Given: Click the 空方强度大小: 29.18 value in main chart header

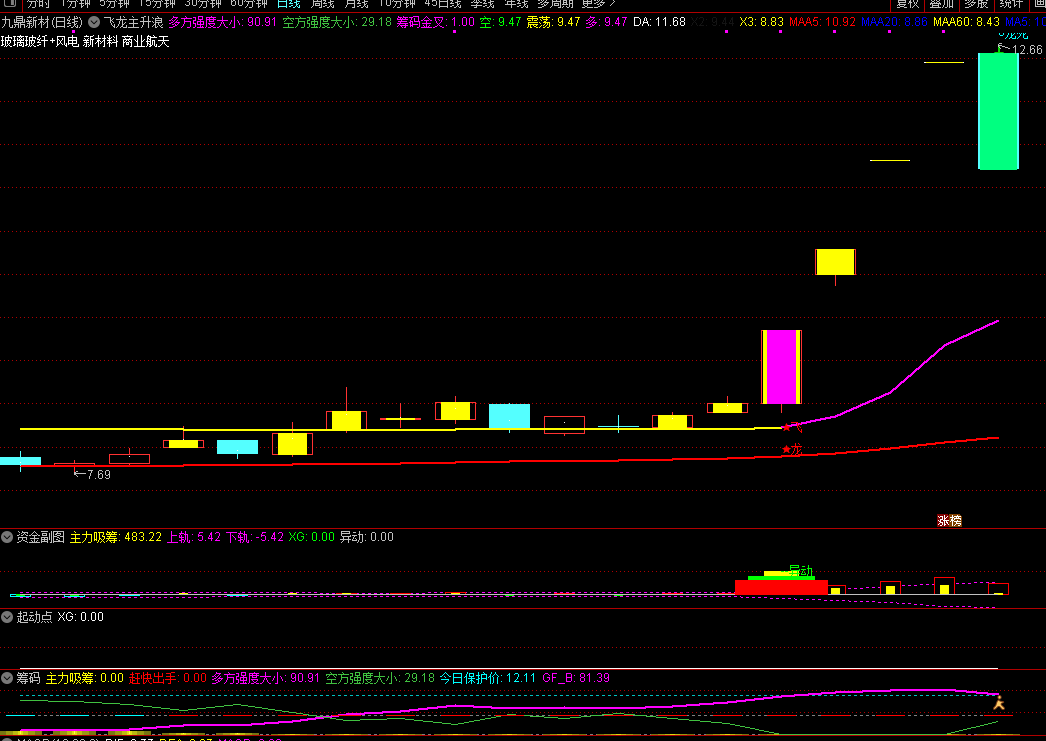Looking at the screenshot, I should point(337,22).
